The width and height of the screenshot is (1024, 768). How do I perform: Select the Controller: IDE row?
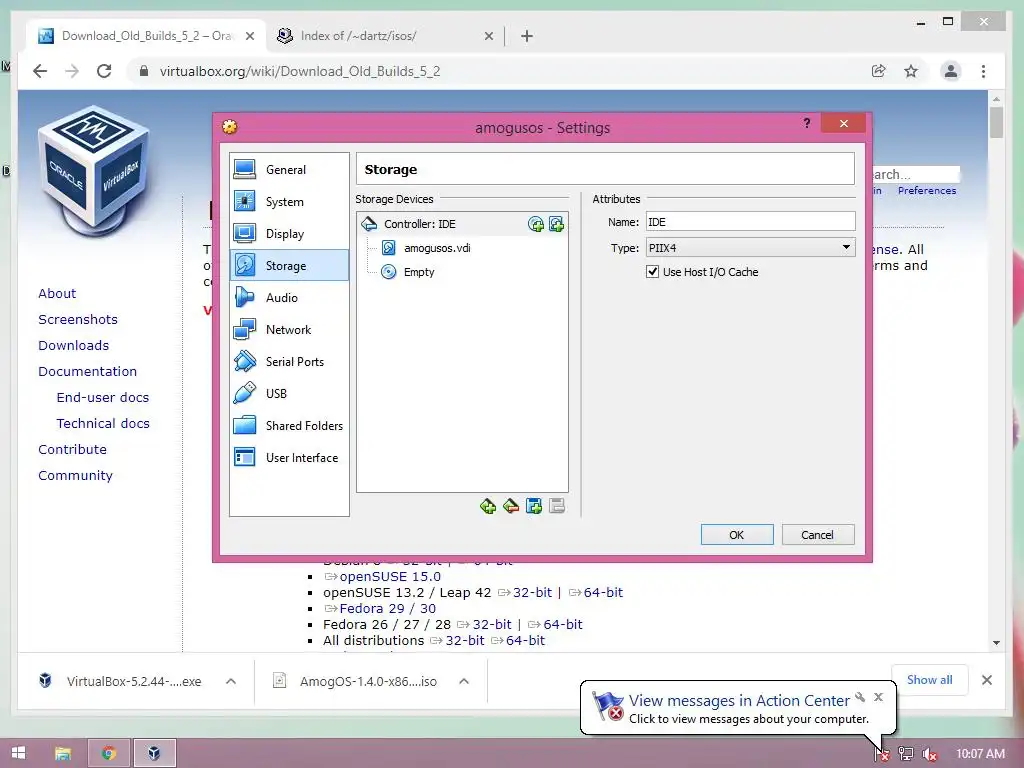pyautogui.click(x=462, y=224)
